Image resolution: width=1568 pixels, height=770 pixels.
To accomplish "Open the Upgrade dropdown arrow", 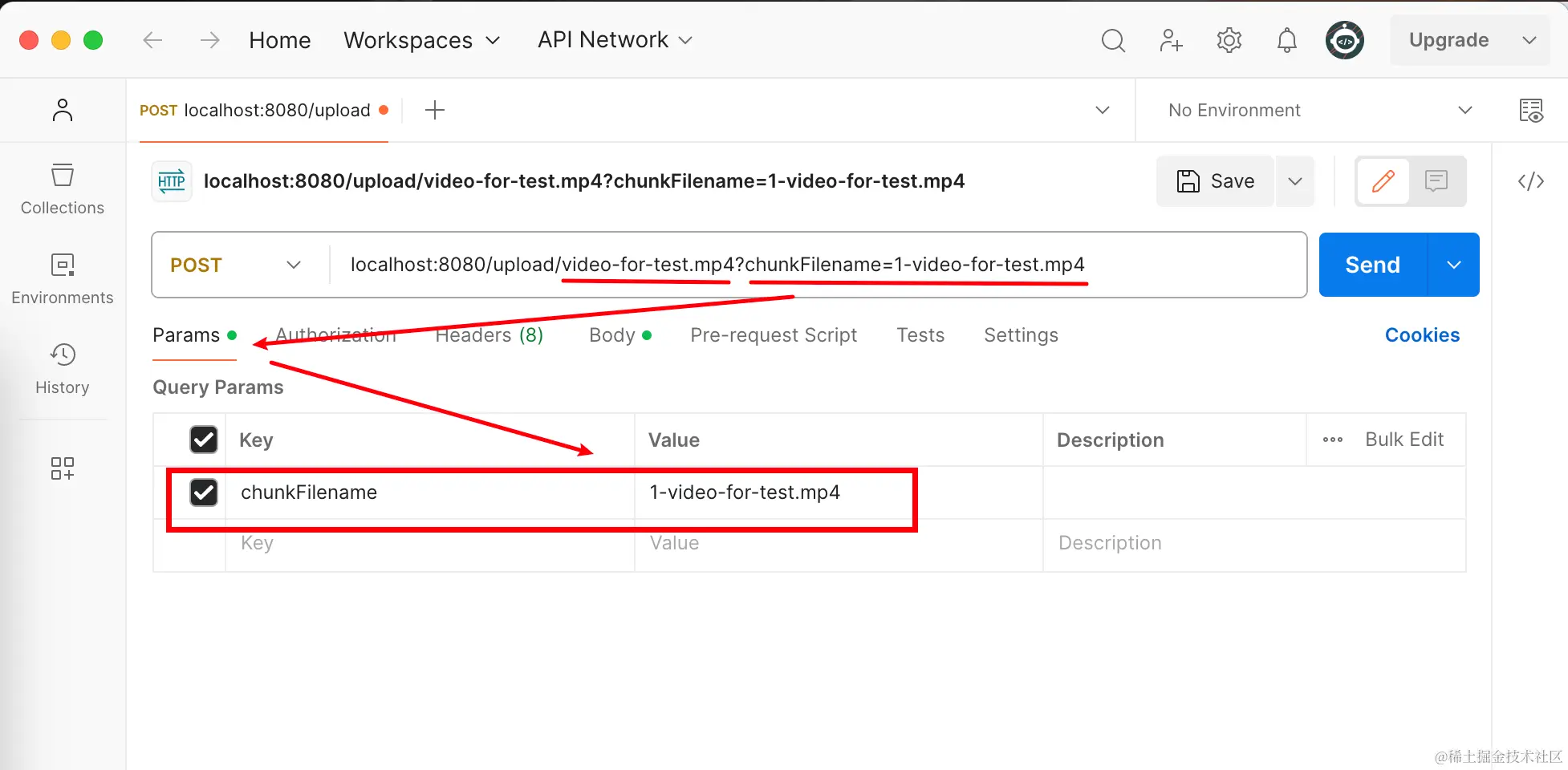I will click(1529, 40).
